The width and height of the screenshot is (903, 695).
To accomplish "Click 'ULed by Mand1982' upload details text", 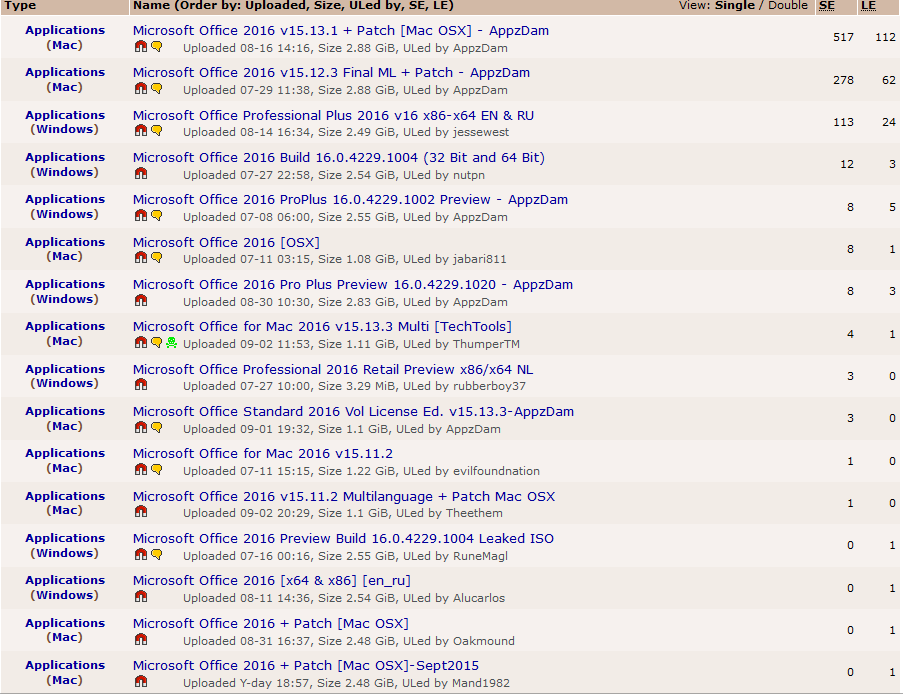I will [456, 683].
